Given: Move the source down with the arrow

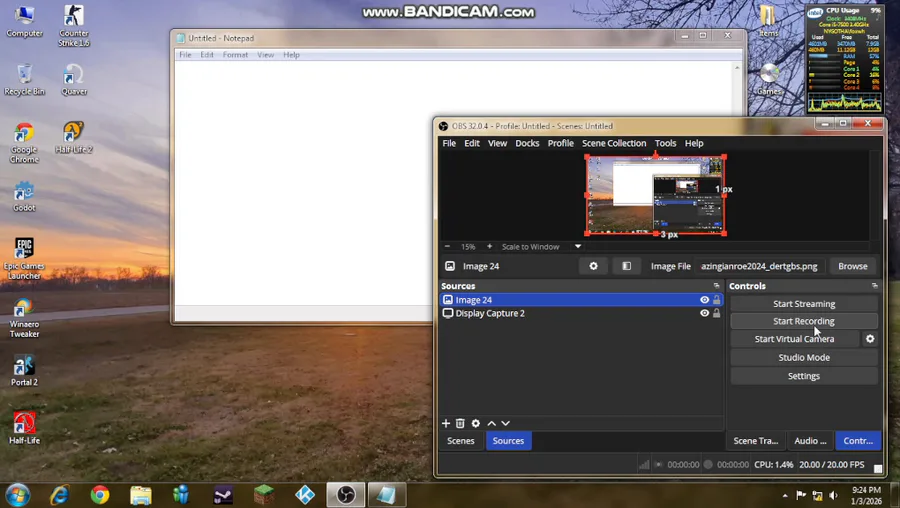Looking at the screenshot, I should 506,423.
